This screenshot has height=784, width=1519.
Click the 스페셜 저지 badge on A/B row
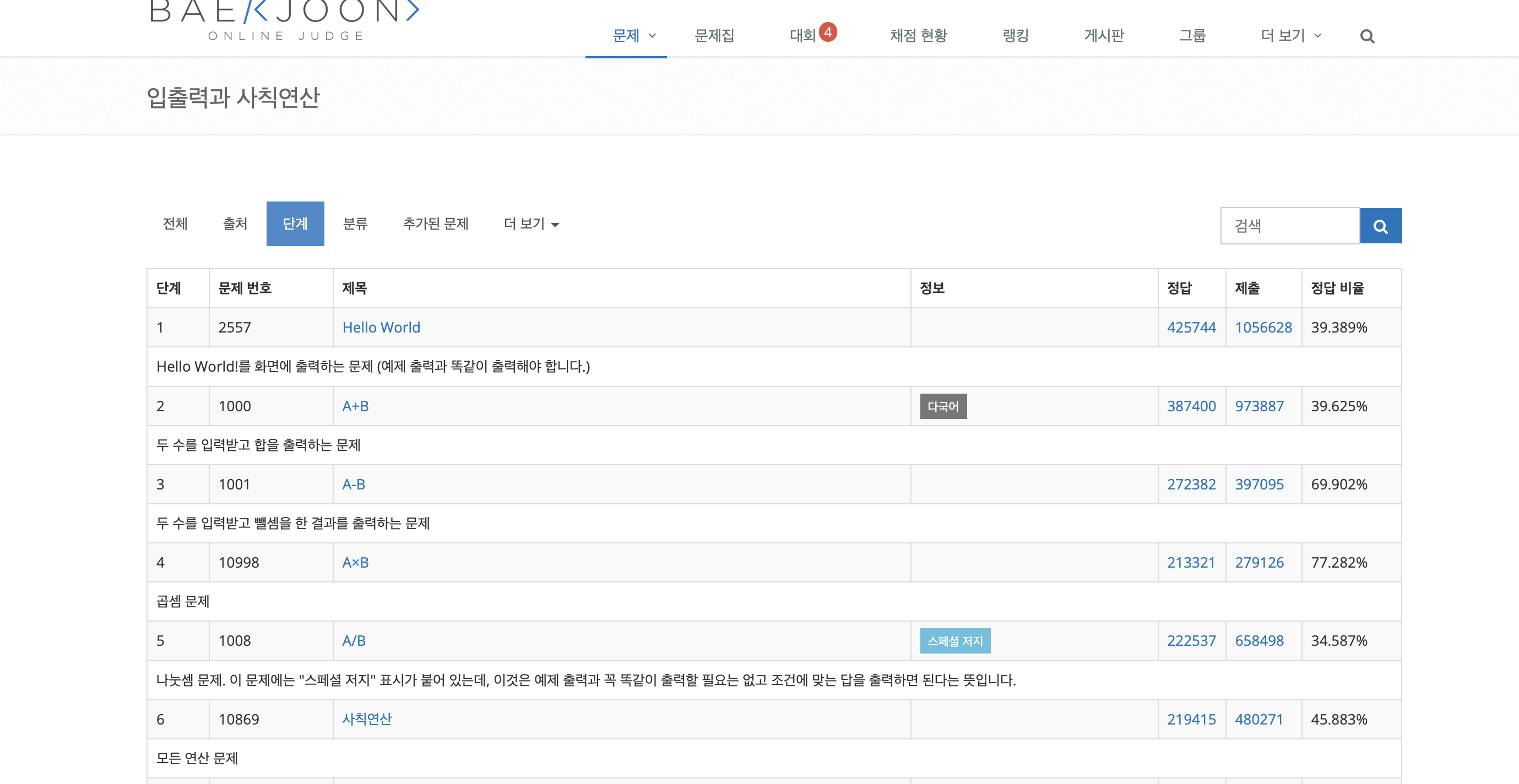[954, 641]
